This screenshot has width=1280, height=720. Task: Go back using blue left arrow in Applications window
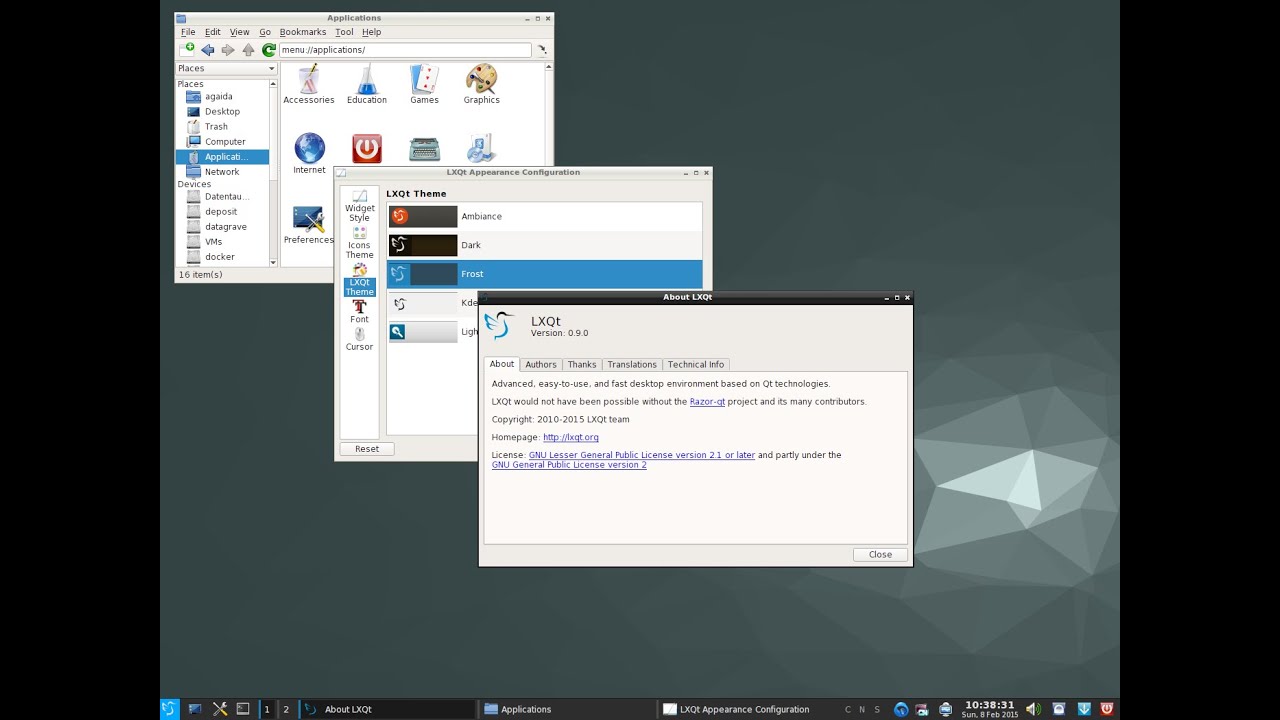[x=208, y=49]
